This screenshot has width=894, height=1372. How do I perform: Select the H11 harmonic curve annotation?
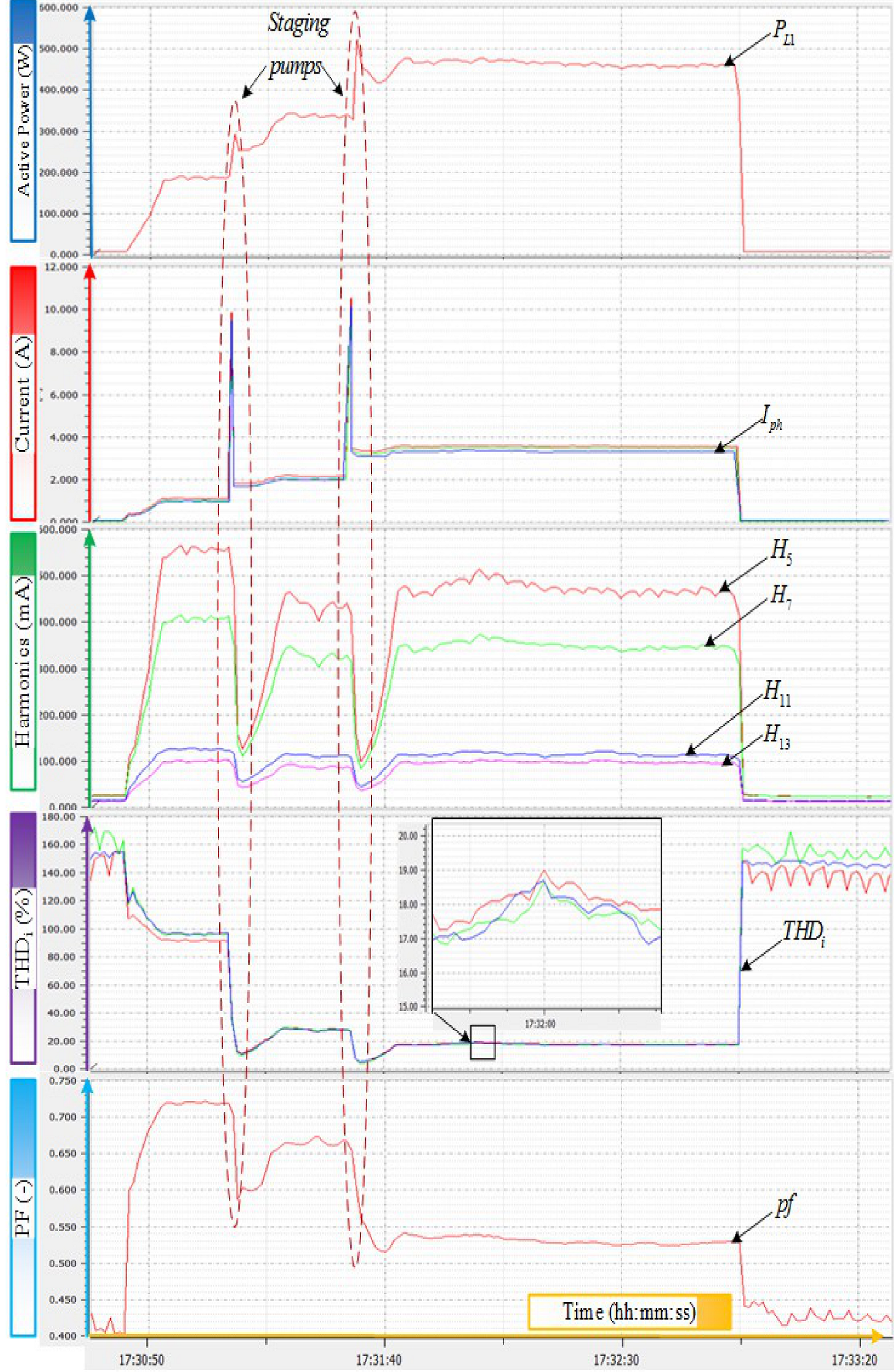coord(777,693)
